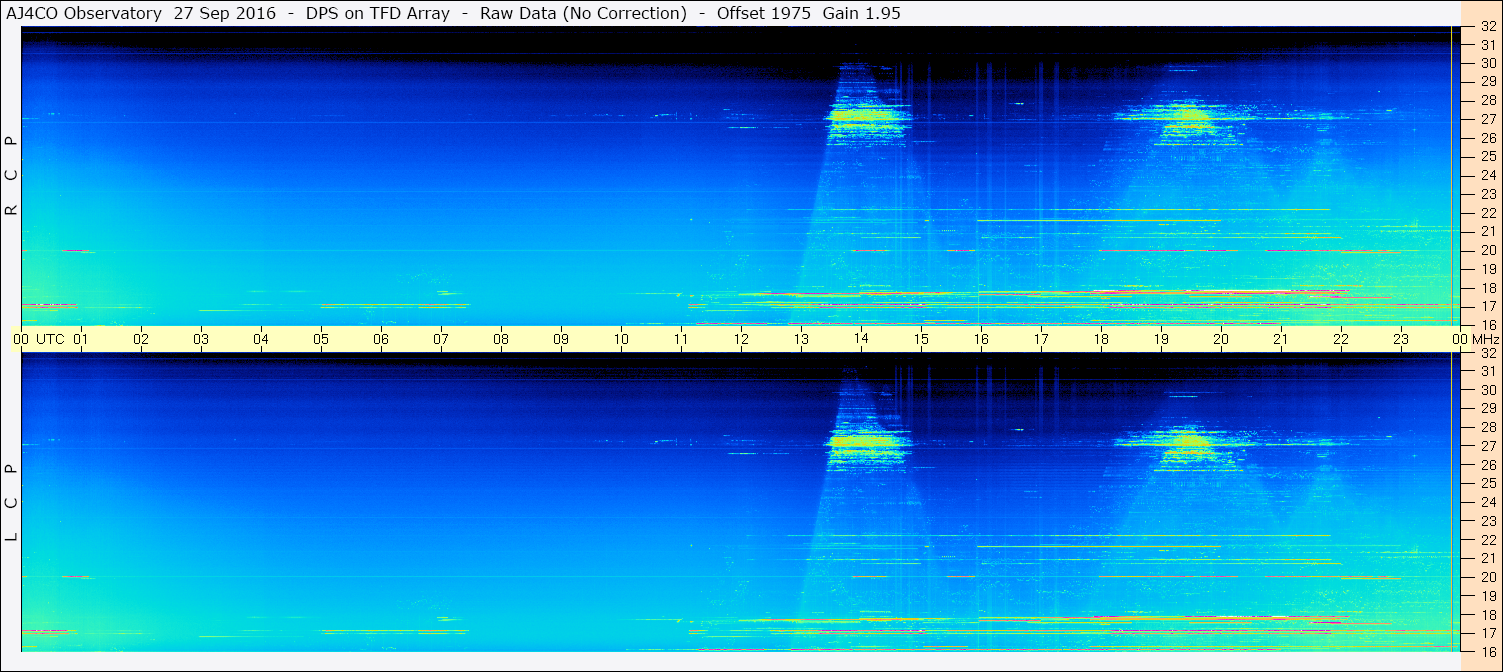Pick the 17 hour mark on time axis

tap(1041, 339)
